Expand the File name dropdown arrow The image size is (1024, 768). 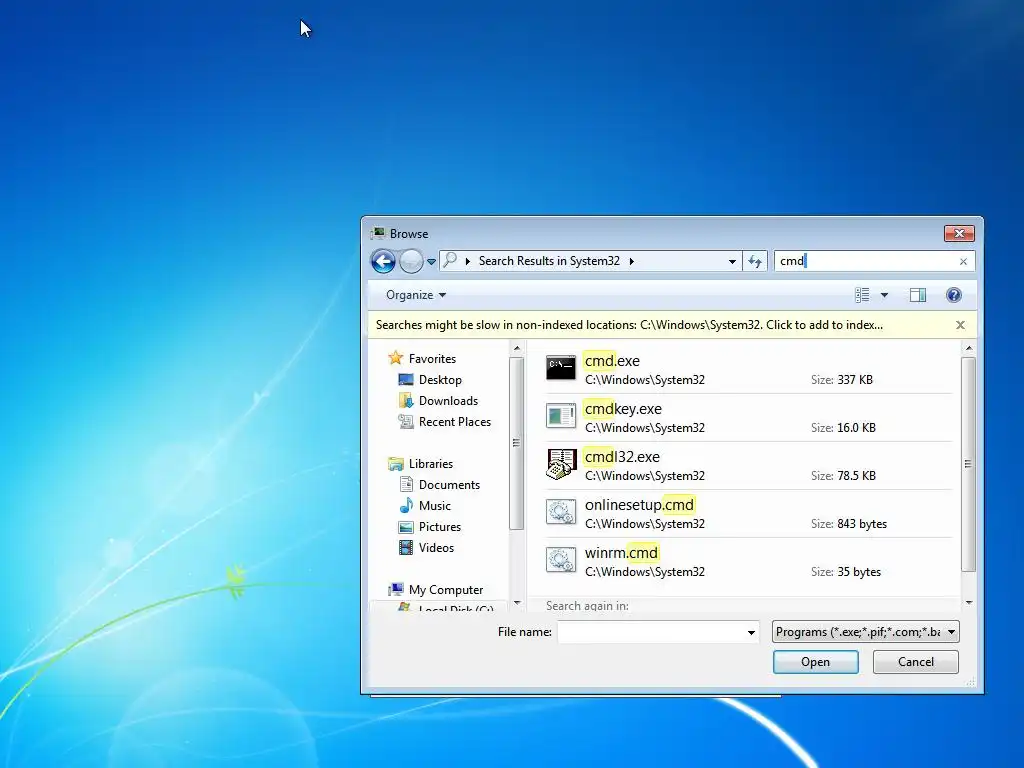(751, 632)
